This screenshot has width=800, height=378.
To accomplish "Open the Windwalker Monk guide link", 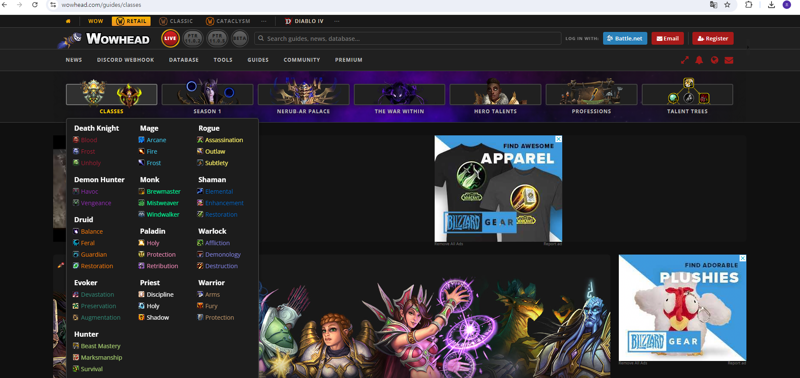I will pyautogui.click(x=163, y=214).
